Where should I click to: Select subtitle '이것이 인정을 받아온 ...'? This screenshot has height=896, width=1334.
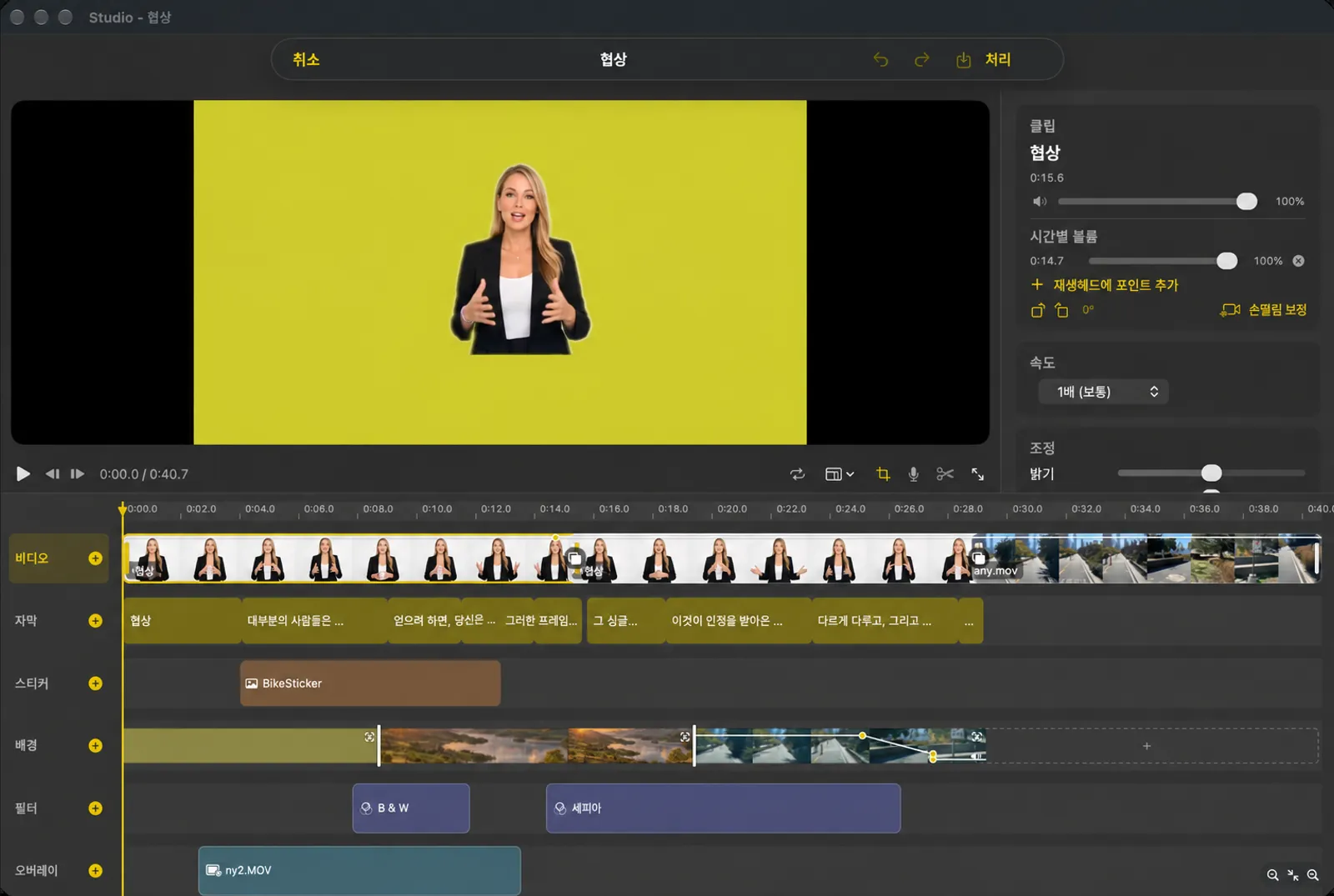click(x=738, y=621)
